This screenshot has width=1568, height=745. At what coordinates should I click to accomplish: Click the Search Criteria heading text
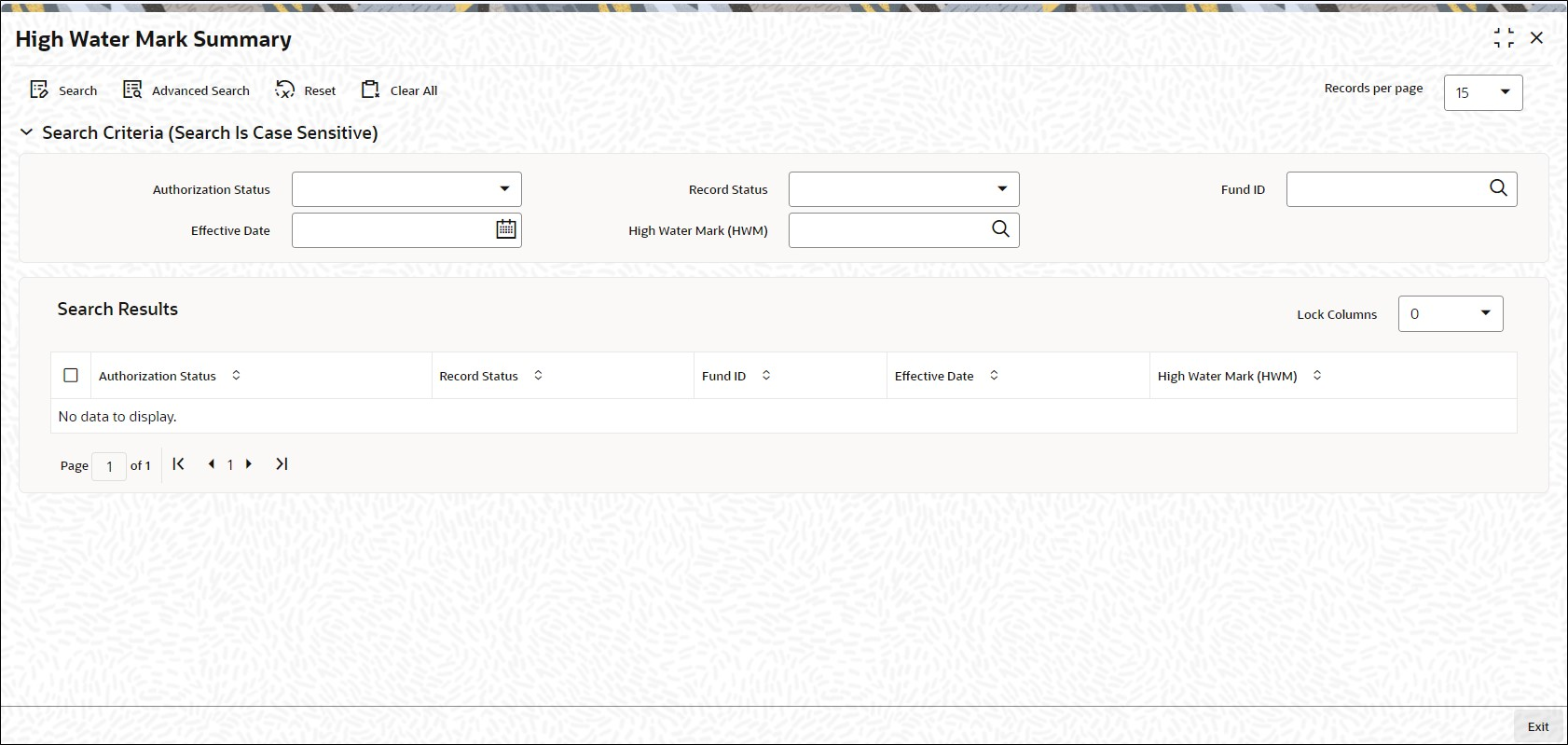click(210, 132)
